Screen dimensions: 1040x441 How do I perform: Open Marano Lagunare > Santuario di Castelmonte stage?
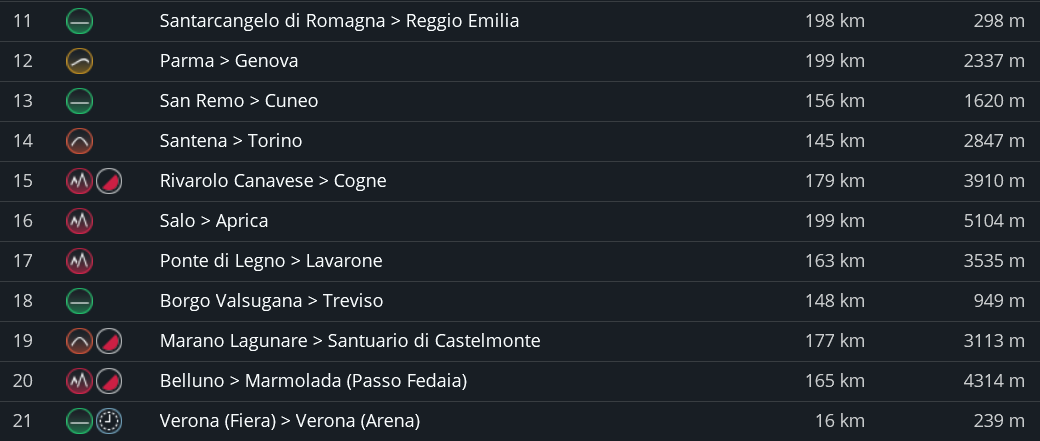[x=350, y=341]
